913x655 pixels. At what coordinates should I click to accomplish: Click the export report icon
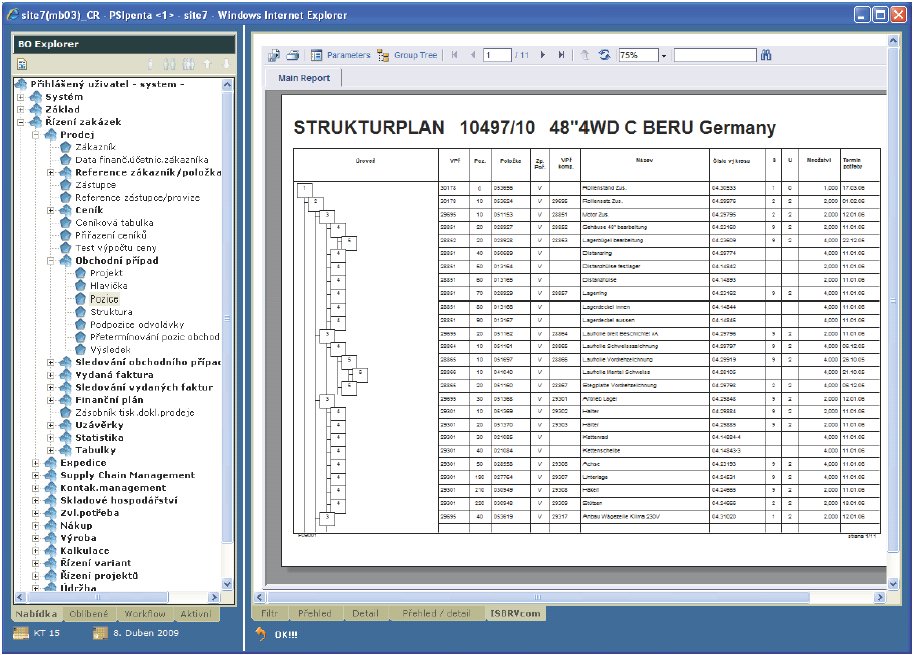[274, 55]
